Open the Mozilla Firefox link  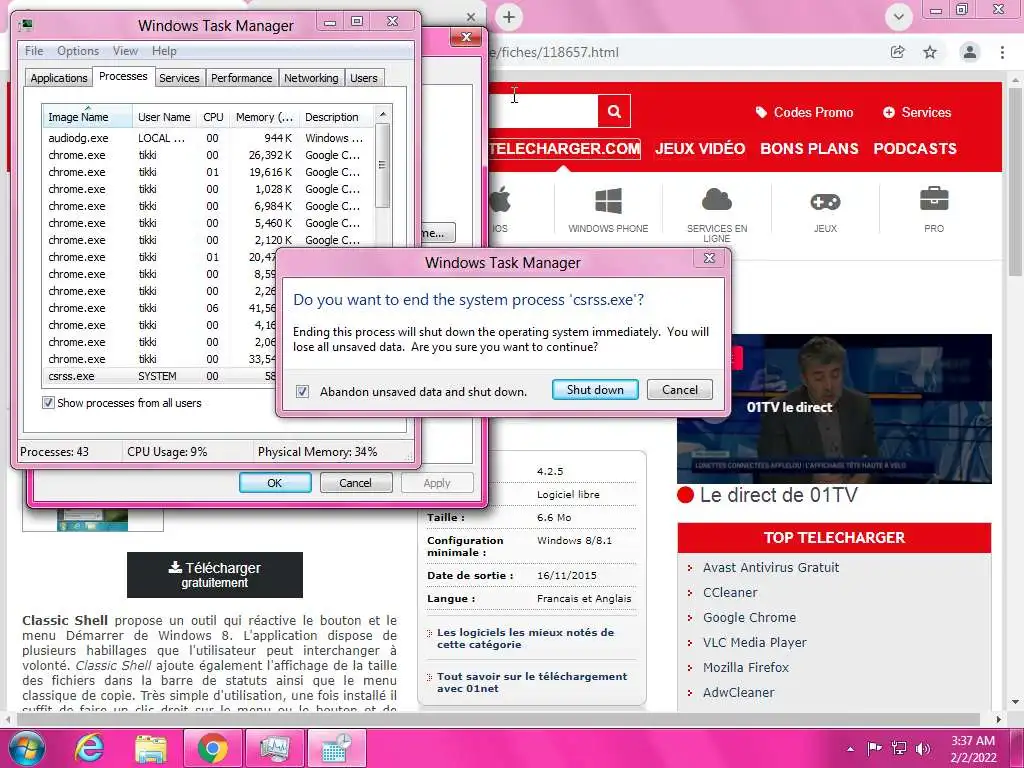pos(746,667)
